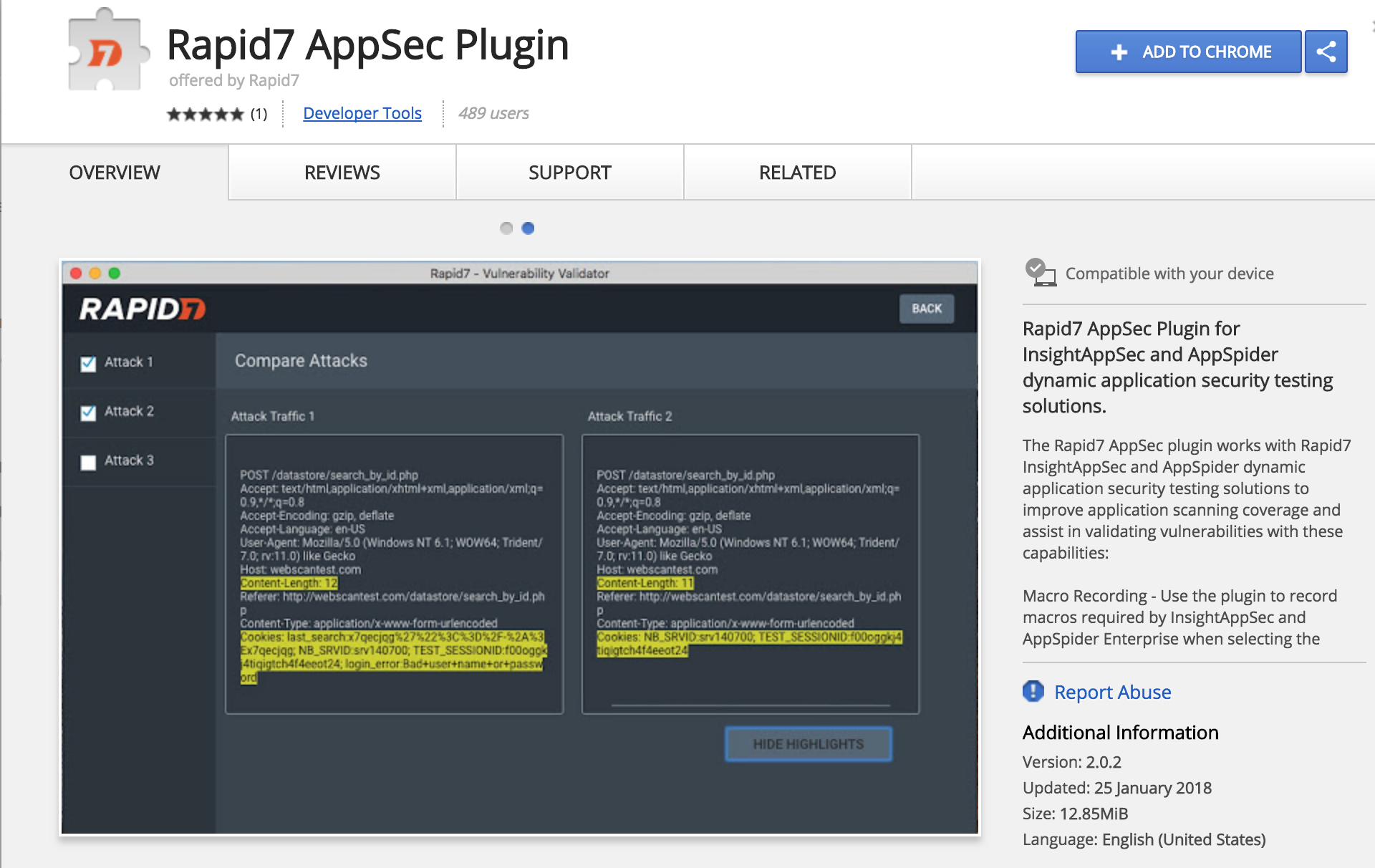The image size is (1375, 868).
Task: Click the Add to Chrome button
Action: click(x=1188, y=52)
